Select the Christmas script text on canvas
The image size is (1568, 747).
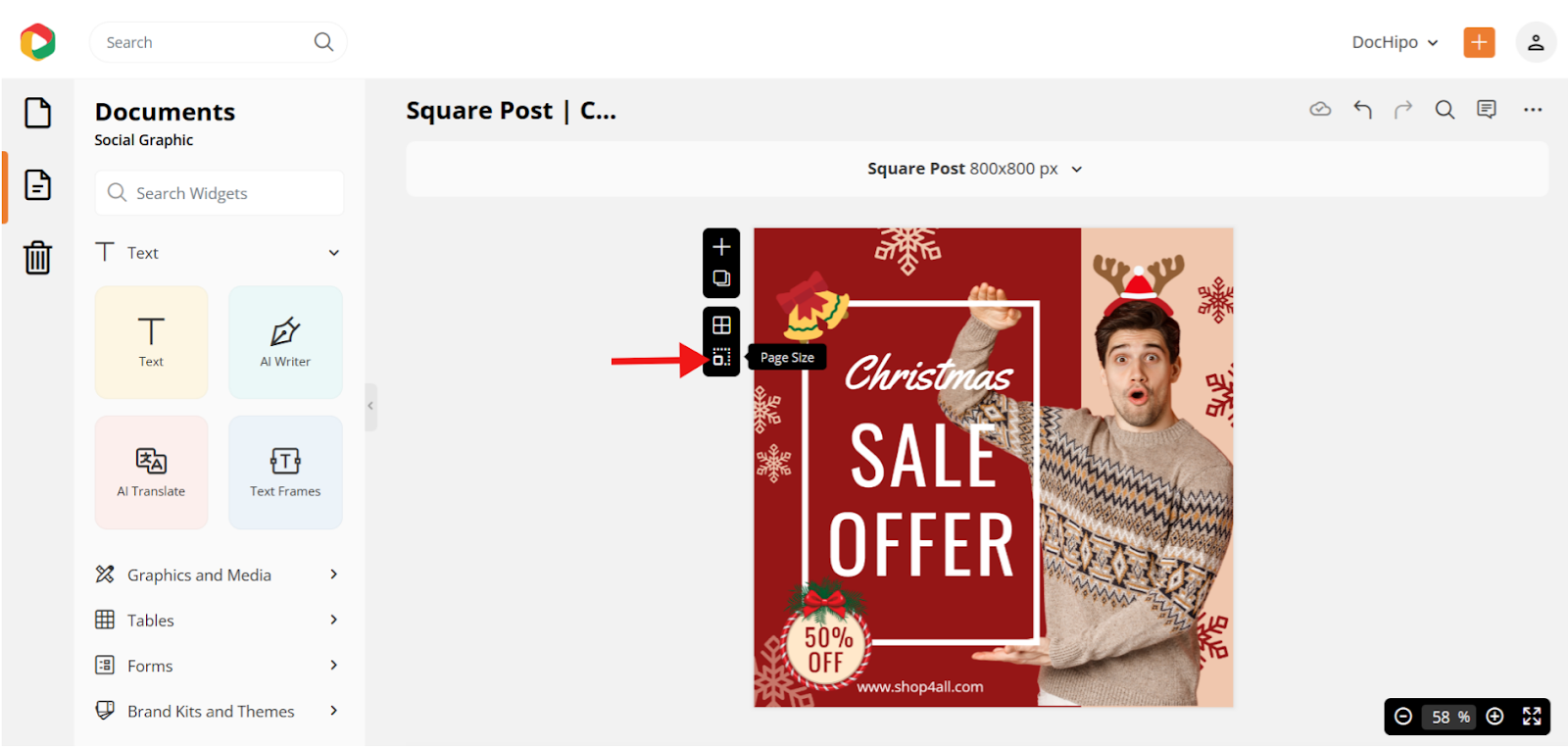point(928,373)
